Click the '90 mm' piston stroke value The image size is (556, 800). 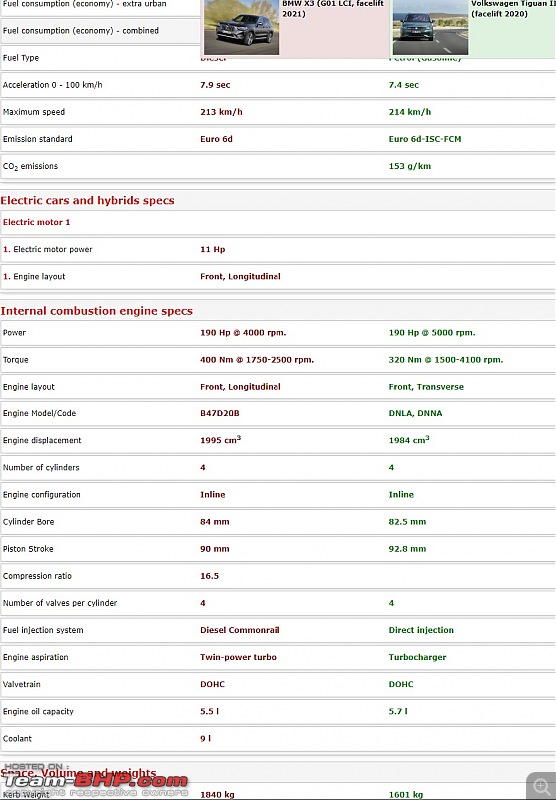pyautogui.click(x=215, y=549)
